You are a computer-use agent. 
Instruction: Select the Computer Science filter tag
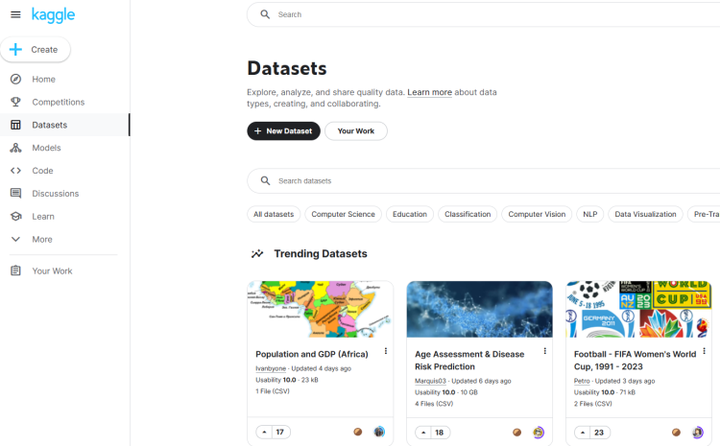click(343, 214)
